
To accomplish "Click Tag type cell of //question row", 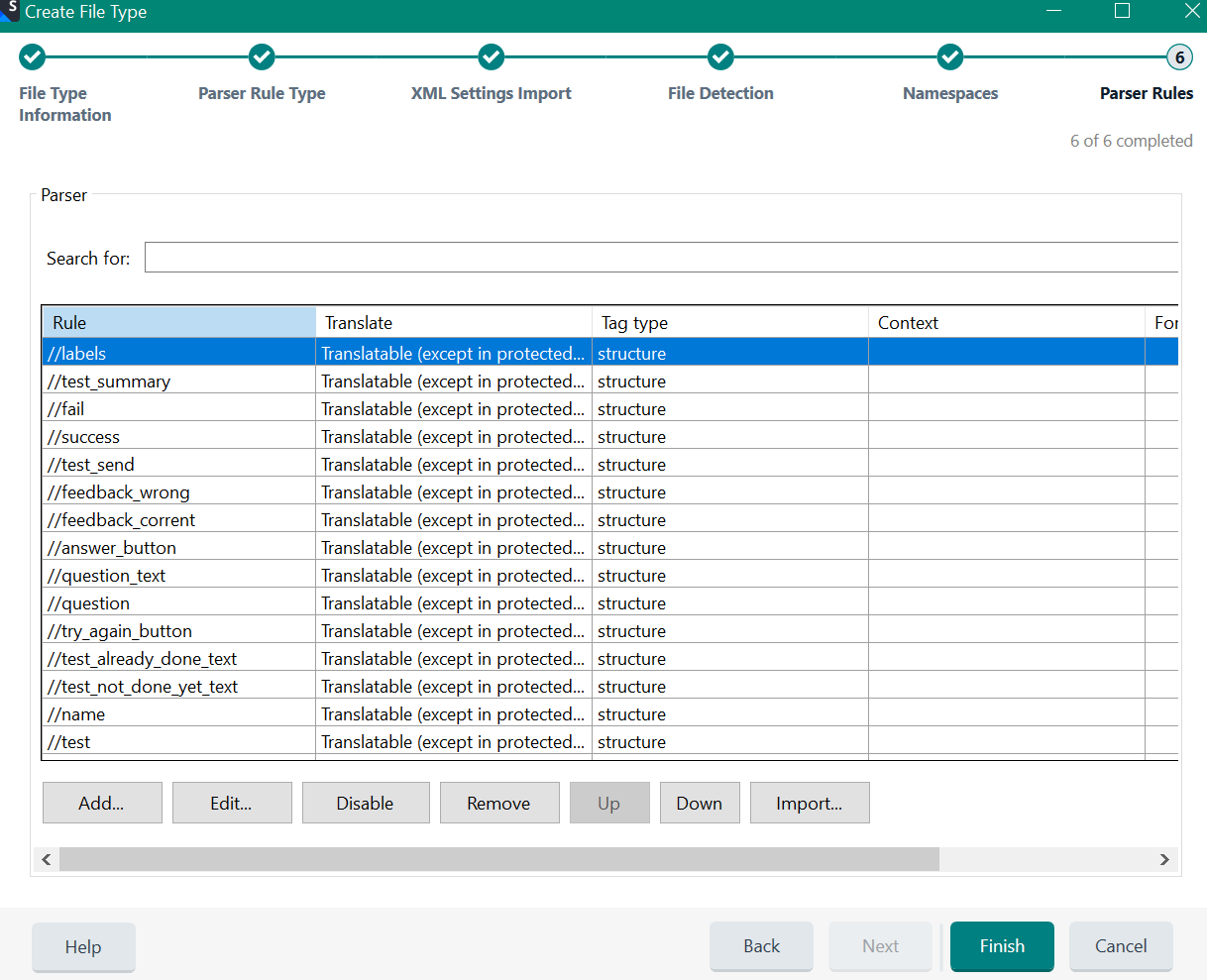I will [730, 603].
